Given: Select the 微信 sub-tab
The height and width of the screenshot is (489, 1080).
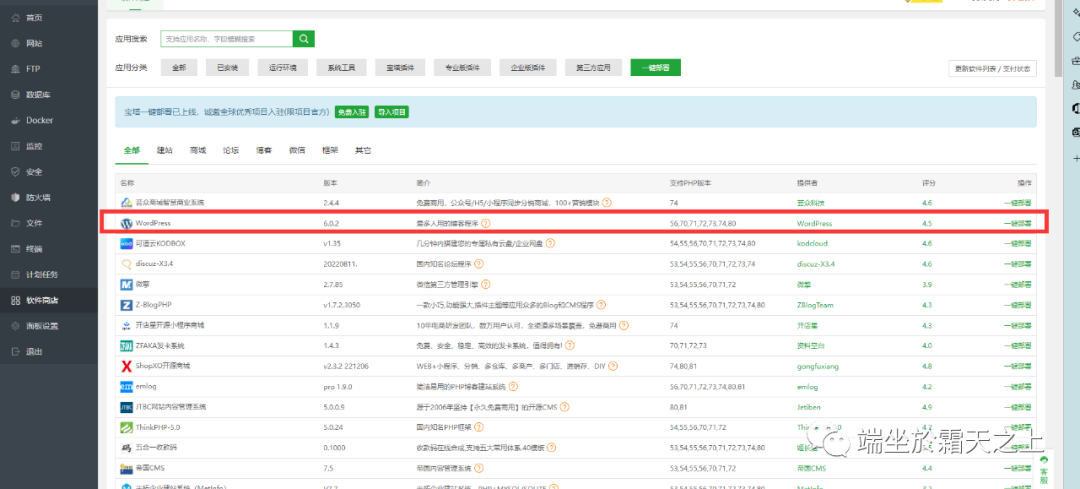Looking at the screenshot, I should [x=297, y=150].
